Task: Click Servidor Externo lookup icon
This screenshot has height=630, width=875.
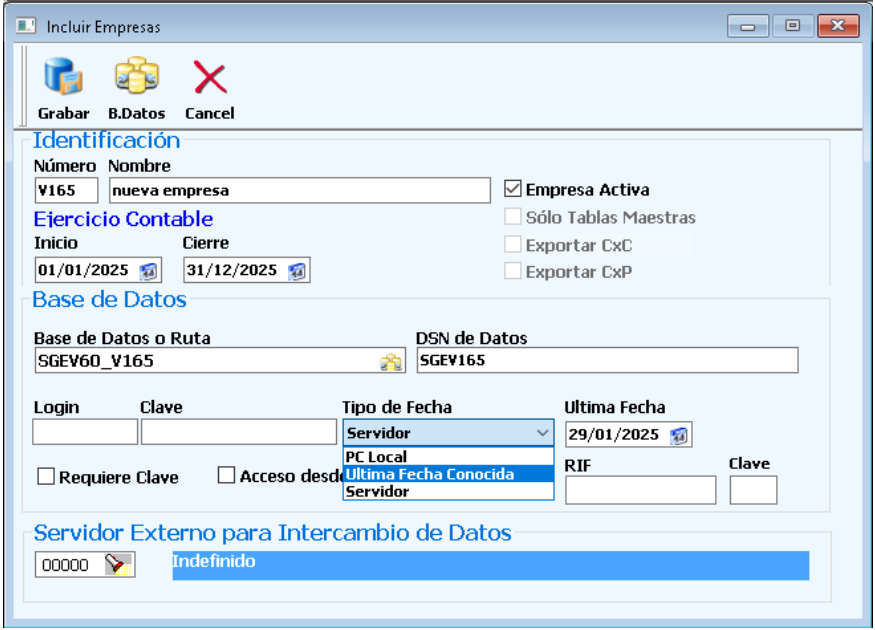Action: (118, 565)
